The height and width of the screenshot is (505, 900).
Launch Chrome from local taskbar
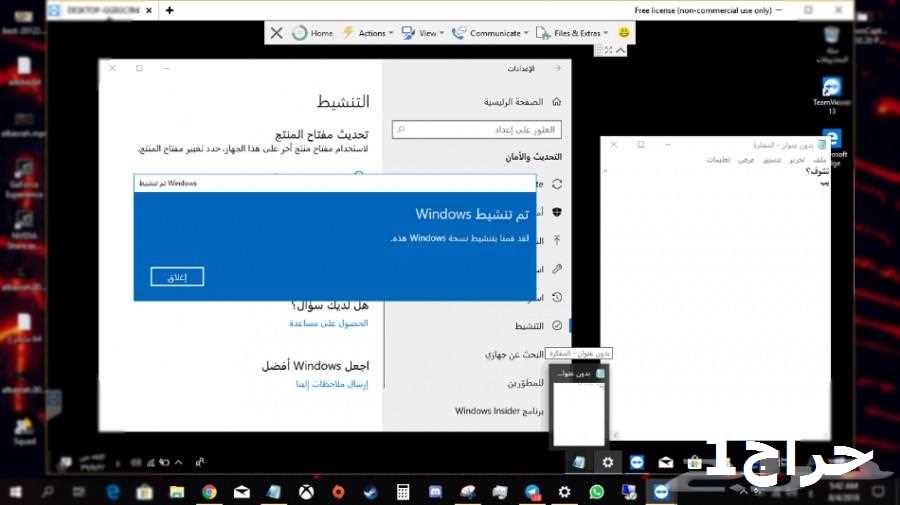(210, 492)
